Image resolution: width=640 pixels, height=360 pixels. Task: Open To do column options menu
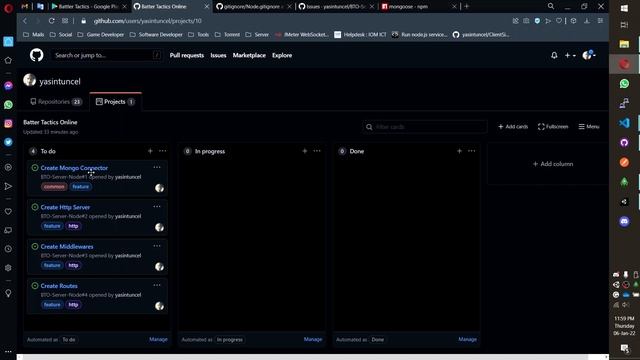tap(162, 151)
